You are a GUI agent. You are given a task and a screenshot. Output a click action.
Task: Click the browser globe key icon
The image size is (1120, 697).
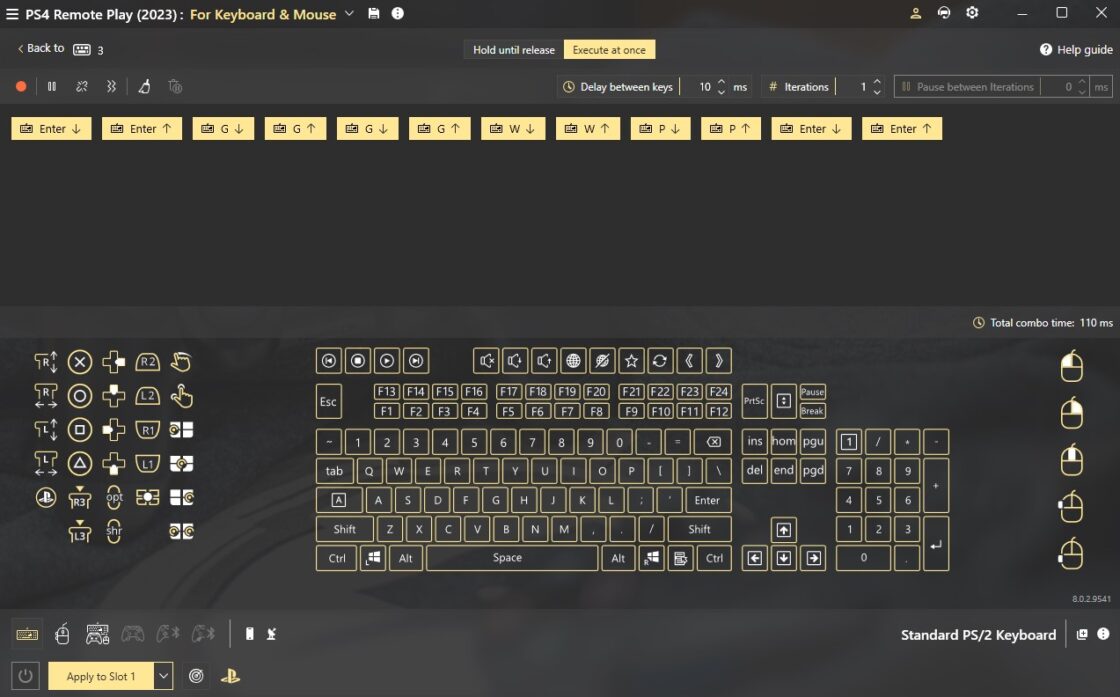click(x=573, y=361)
